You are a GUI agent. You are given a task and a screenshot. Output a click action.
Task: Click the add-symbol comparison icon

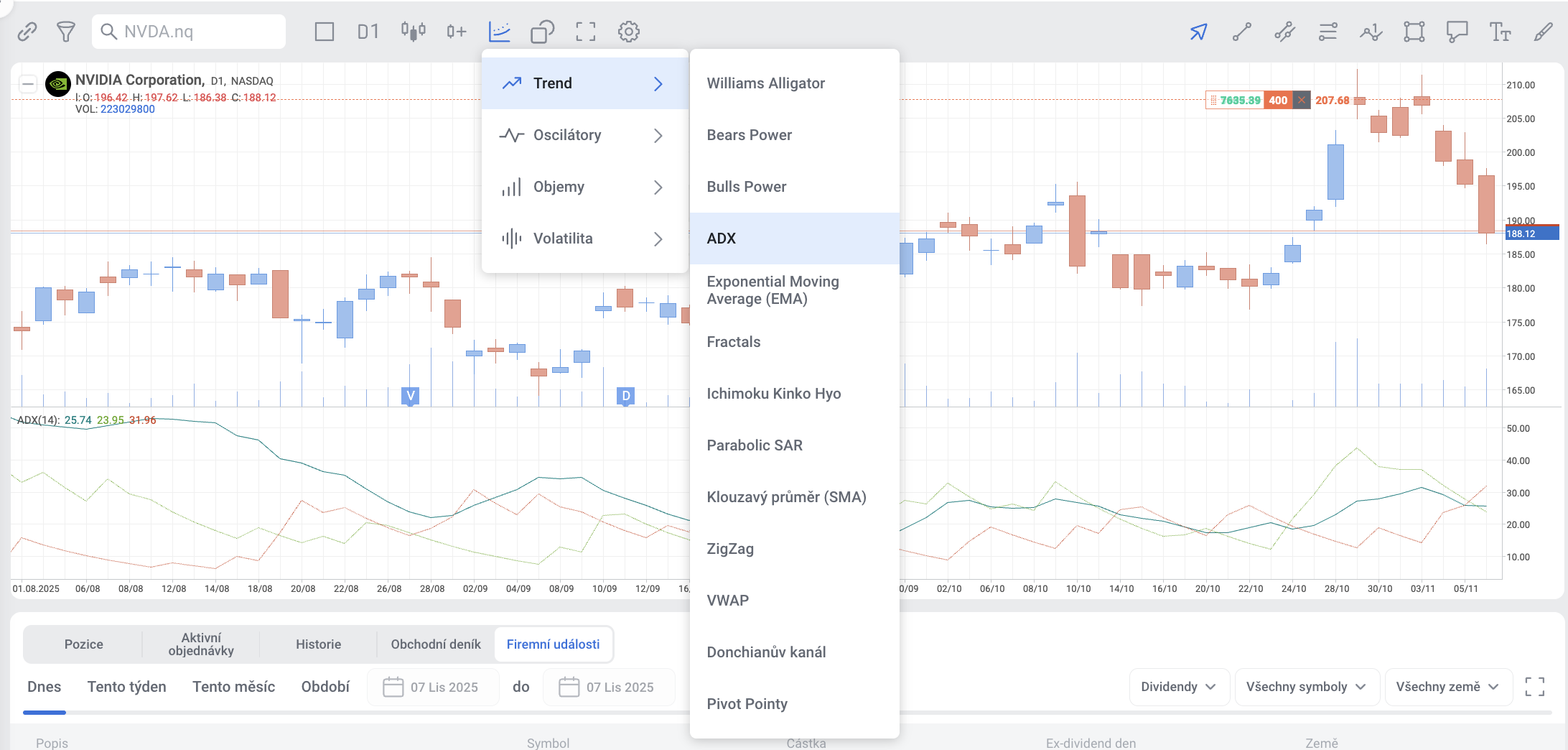456,32
